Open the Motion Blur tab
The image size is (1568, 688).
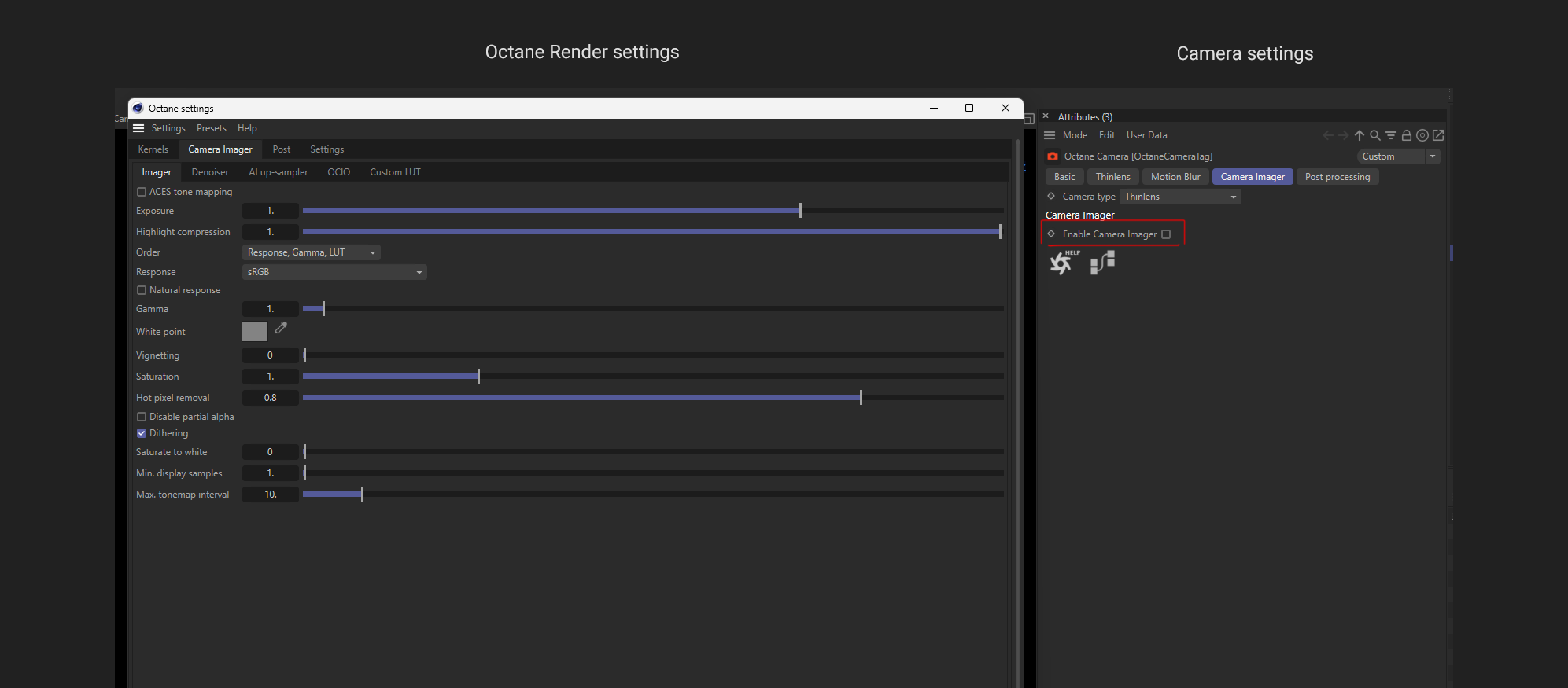(1176, 177)
